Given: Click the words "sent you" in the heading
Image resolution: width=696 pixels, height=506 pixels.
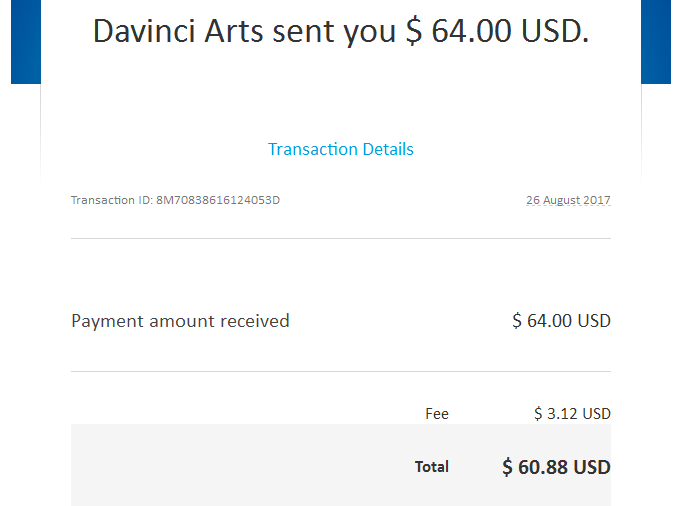Looking at the screenshot, I should tap(342, 32).
